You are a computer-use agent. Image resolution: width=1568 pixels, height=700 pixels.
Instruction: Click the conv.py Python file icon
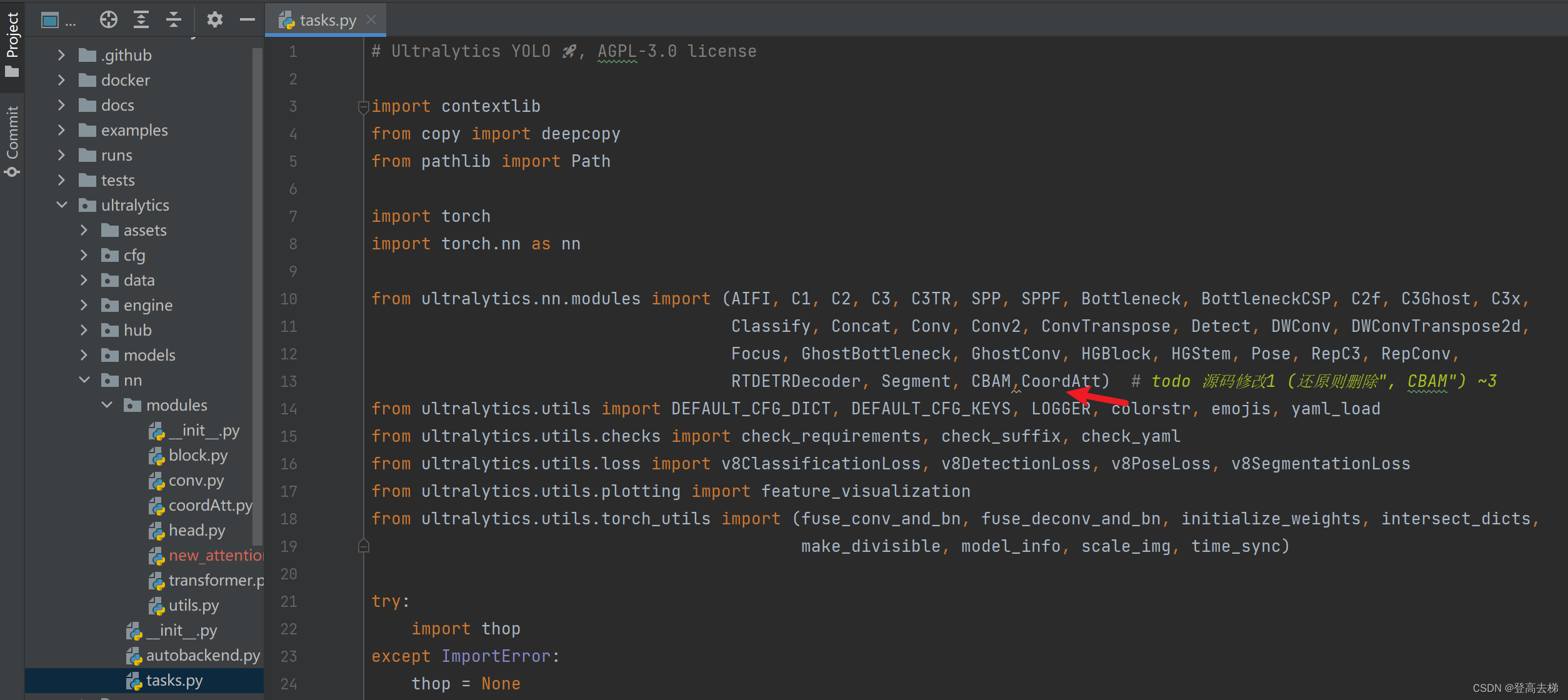156,481
